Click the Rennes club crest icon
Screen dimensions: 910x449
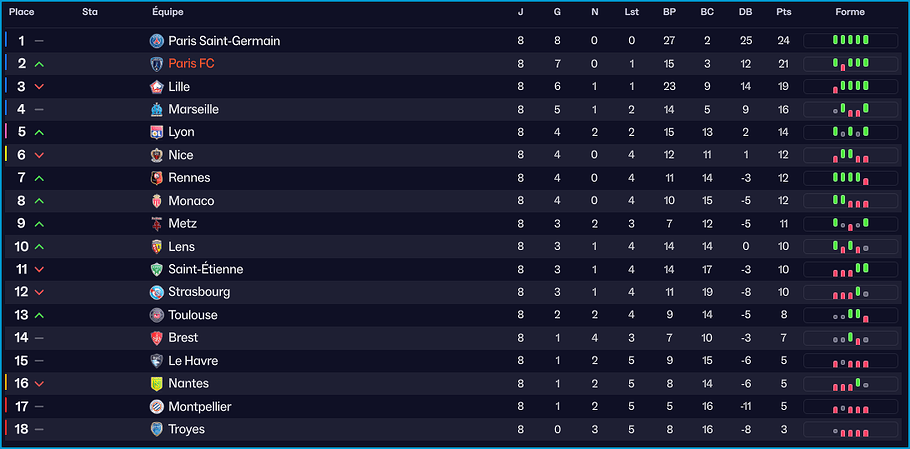click(157, 178)
